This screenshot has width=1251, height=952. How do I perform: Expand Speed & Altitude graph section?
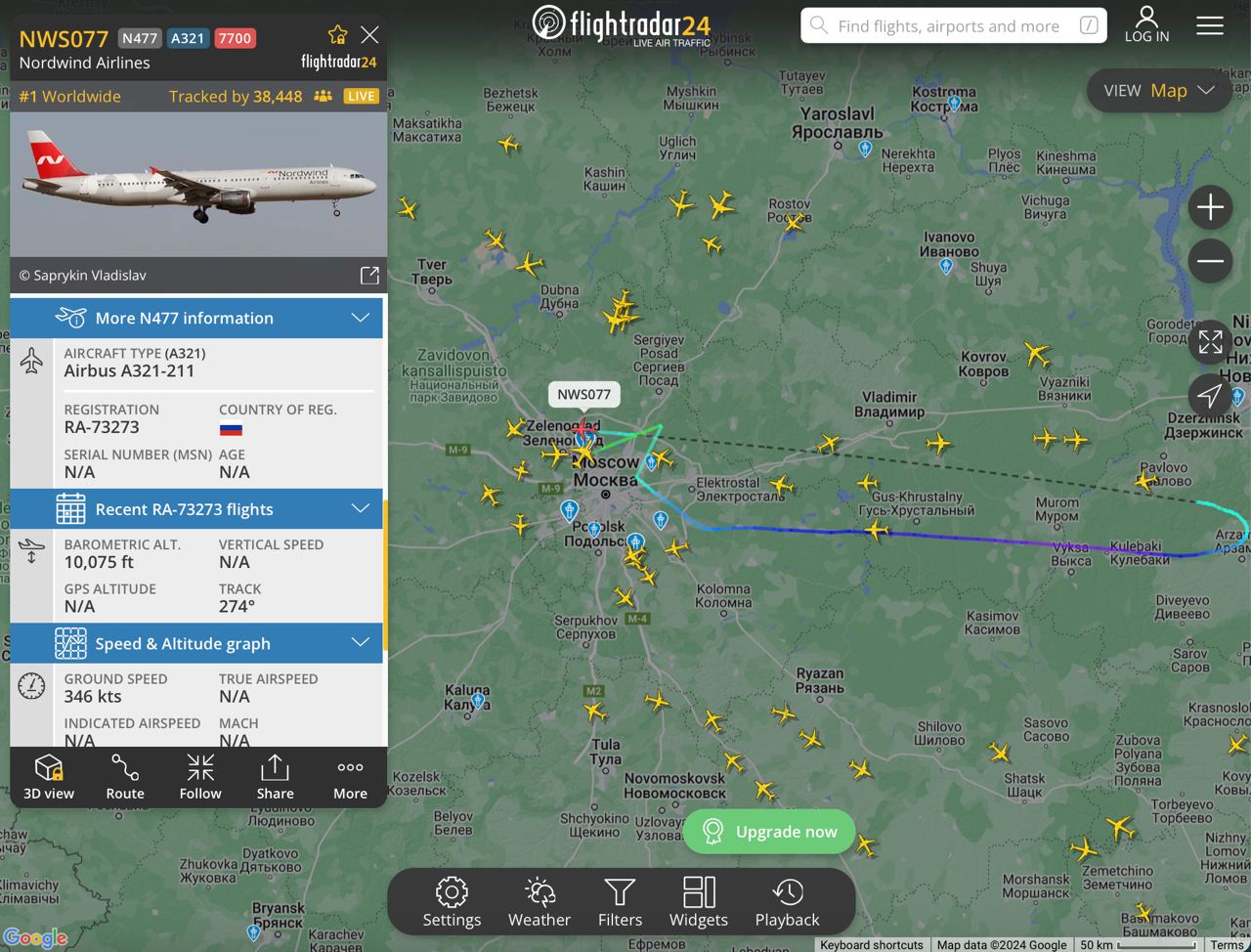click(x=196, y=643)
